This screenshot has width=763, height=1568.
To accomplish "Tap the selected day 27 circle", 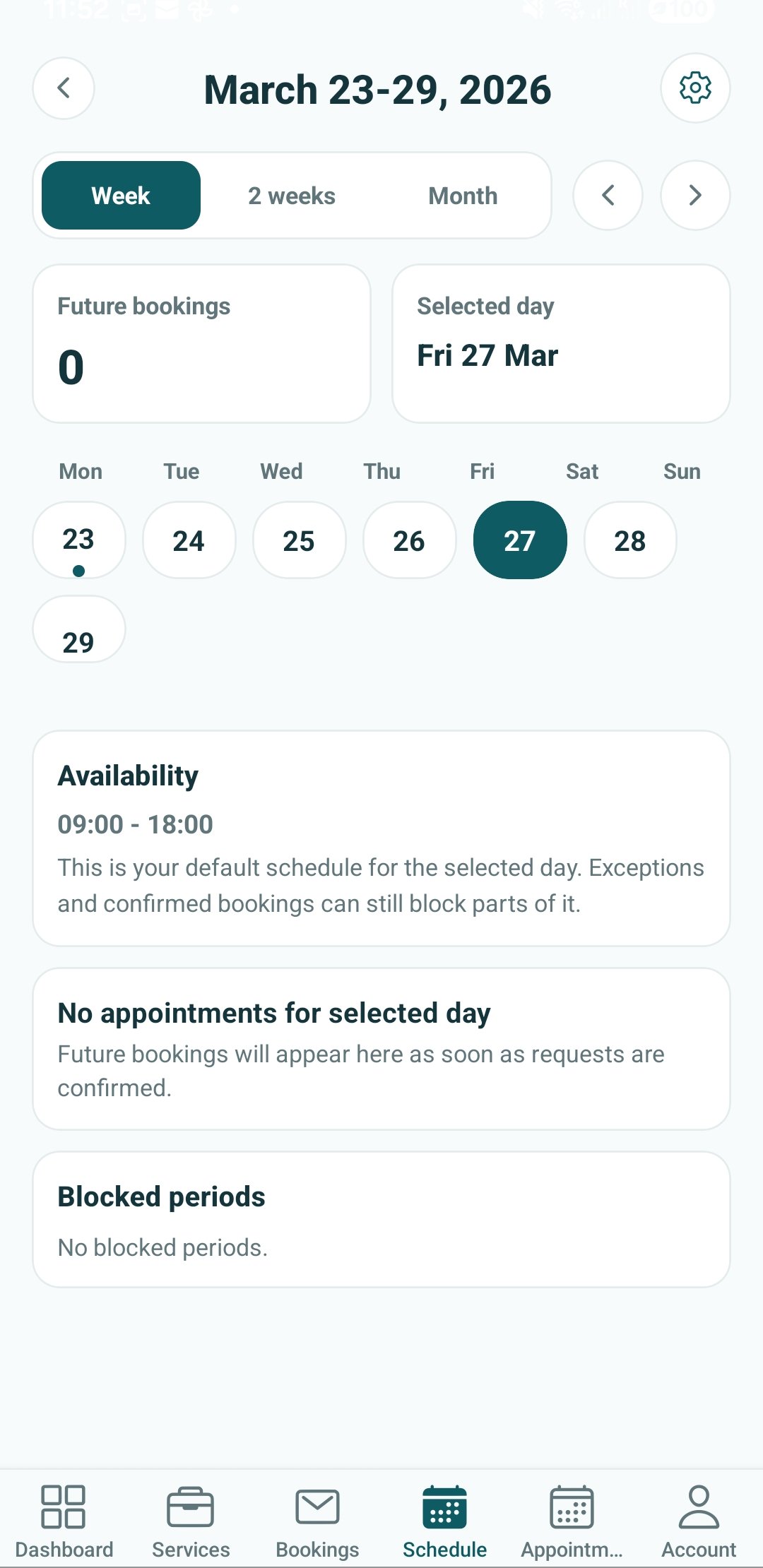I will 520,540.
